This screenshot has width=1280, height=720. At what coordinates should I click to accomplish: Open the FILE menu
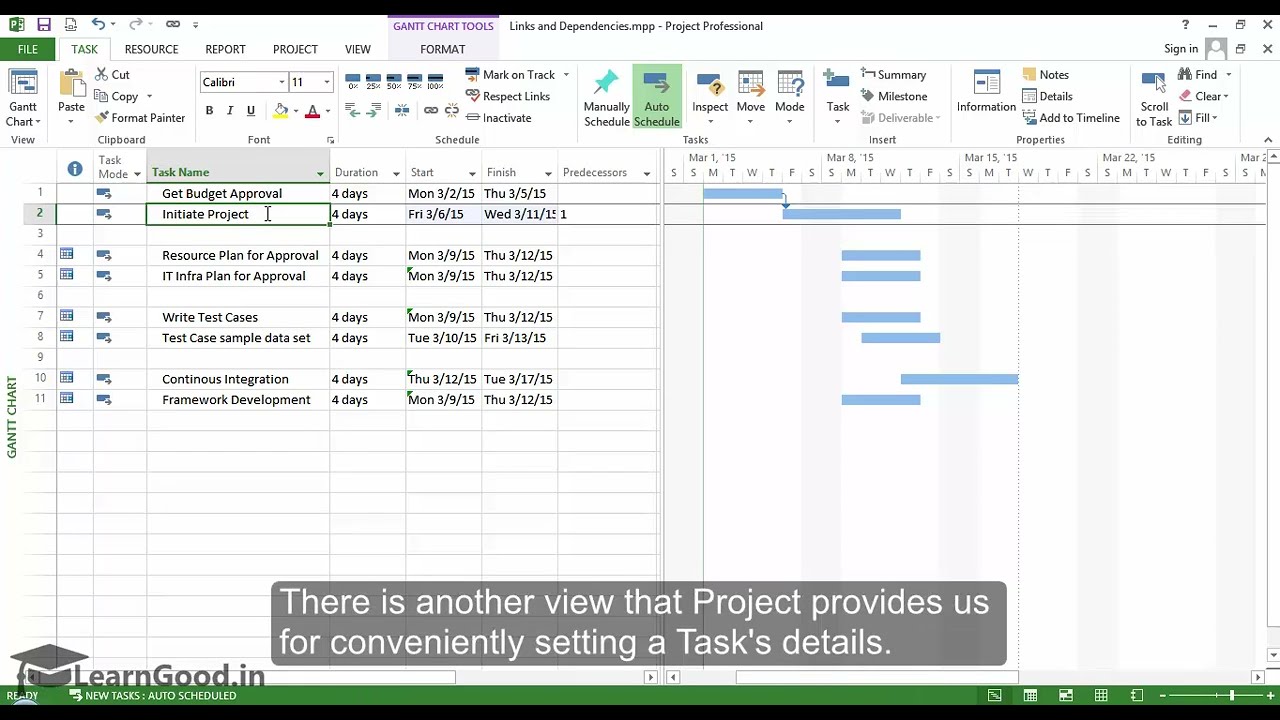27,49
